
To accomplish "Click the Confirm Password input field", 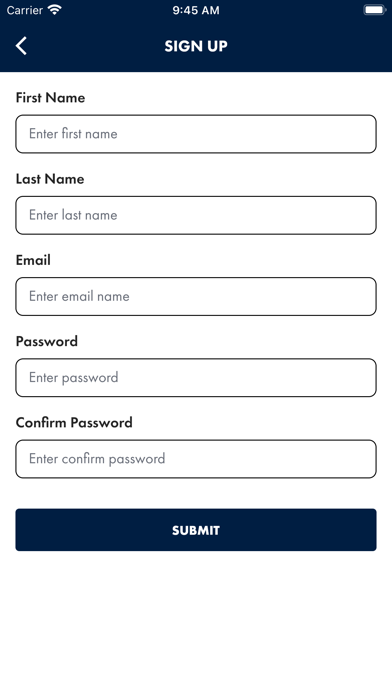I will point(196,459).
